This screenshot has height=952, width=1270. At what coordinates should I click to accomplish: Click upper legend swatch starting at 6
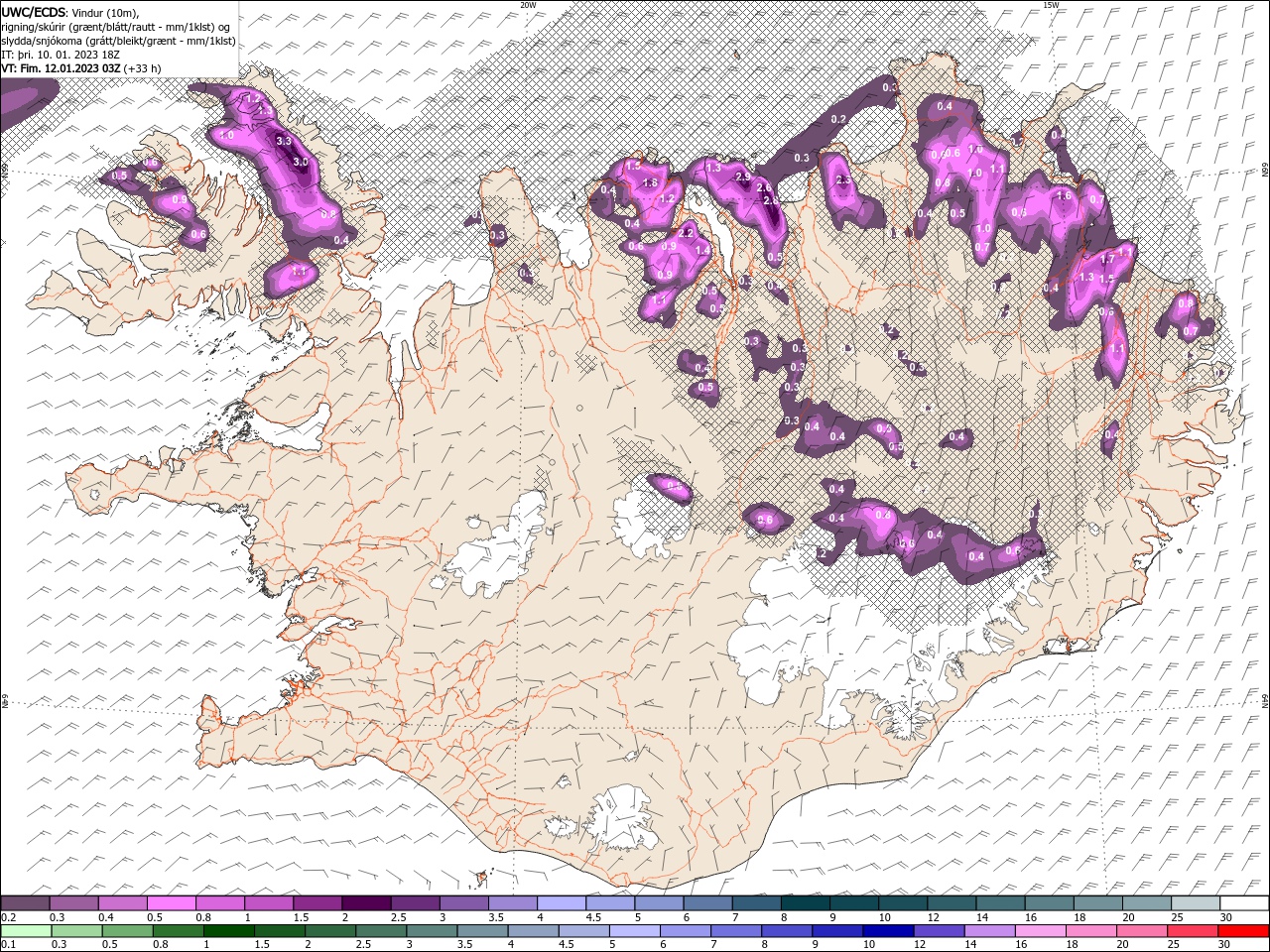click(x=707, y=903)
